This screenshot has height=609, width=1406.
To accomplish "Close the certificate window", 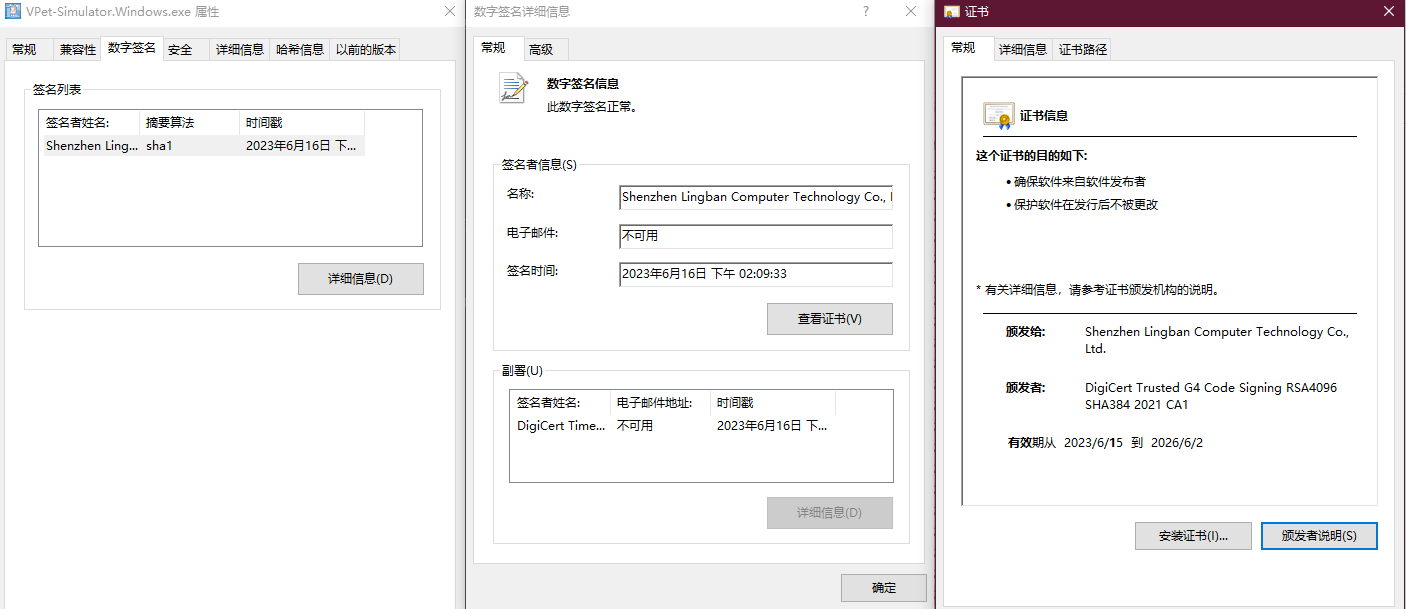I will pos(1388,11).
